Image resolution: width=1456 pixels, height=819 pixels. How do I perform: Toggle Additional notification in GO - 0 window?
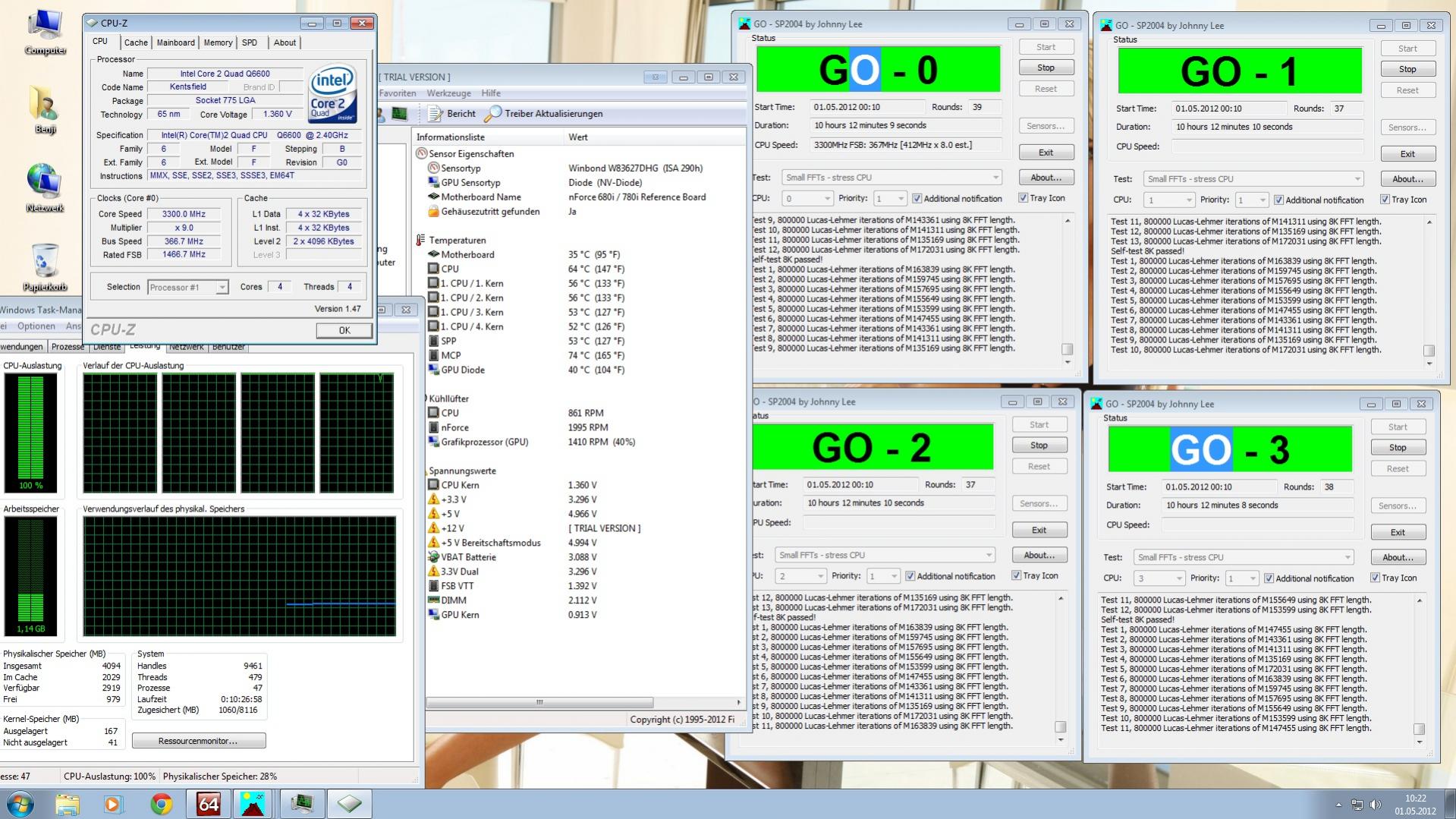point(917,199)
